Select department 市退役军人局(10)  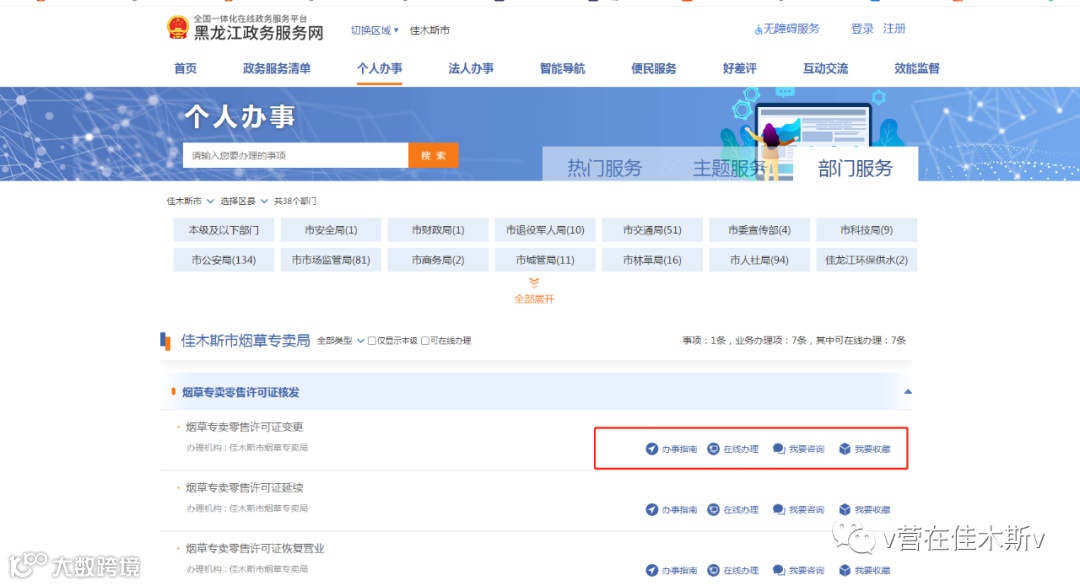click(x=545, y=230)
